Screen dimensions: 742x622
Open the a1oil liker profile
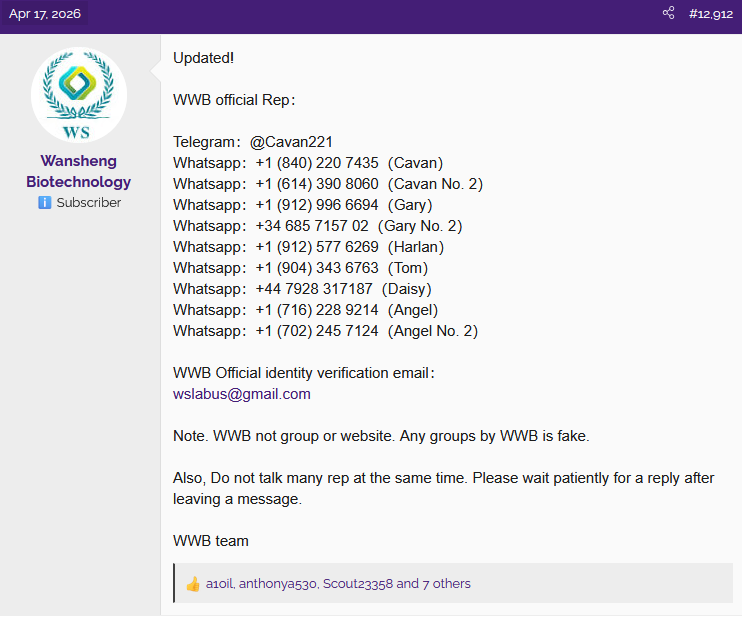pos(220,584)
